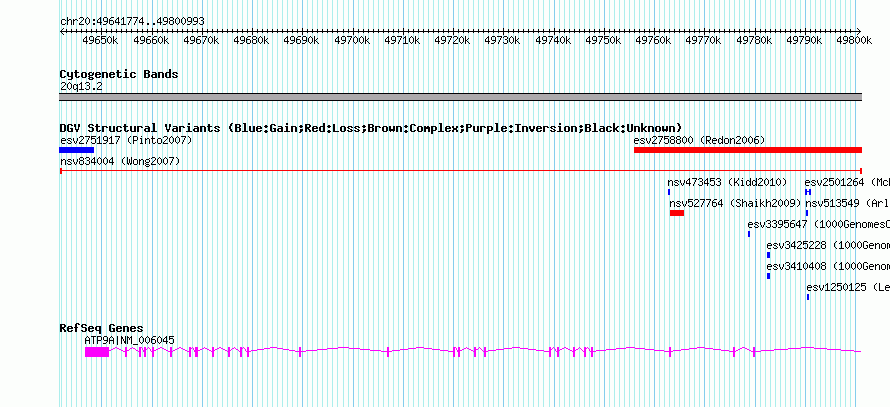
Task: Open esv3395647 variant label
Action: coord(818,224)
